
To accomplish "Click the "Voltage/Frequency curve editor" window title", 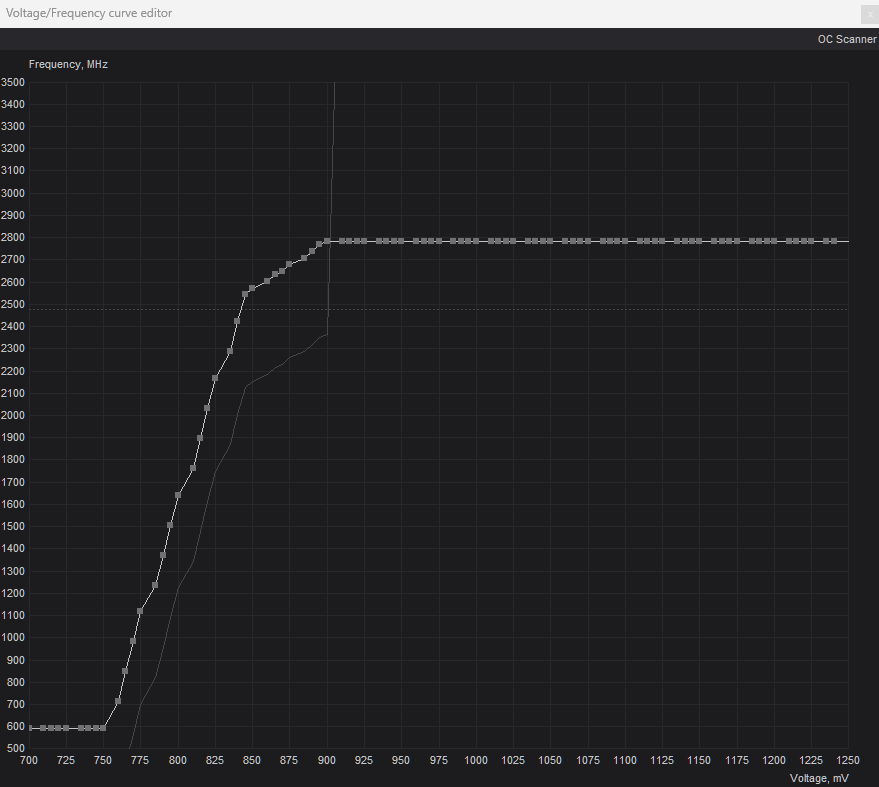I will tap(89, 13).
